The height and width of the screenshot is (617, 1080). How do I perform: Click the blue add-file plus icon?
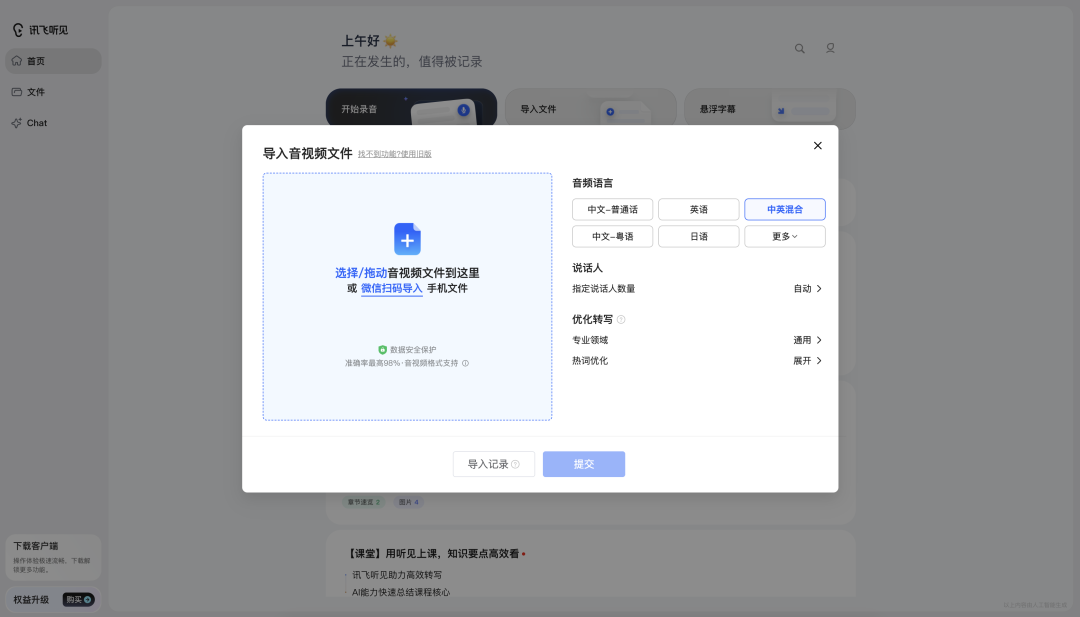pyautogui.click(x=407, y=239)
